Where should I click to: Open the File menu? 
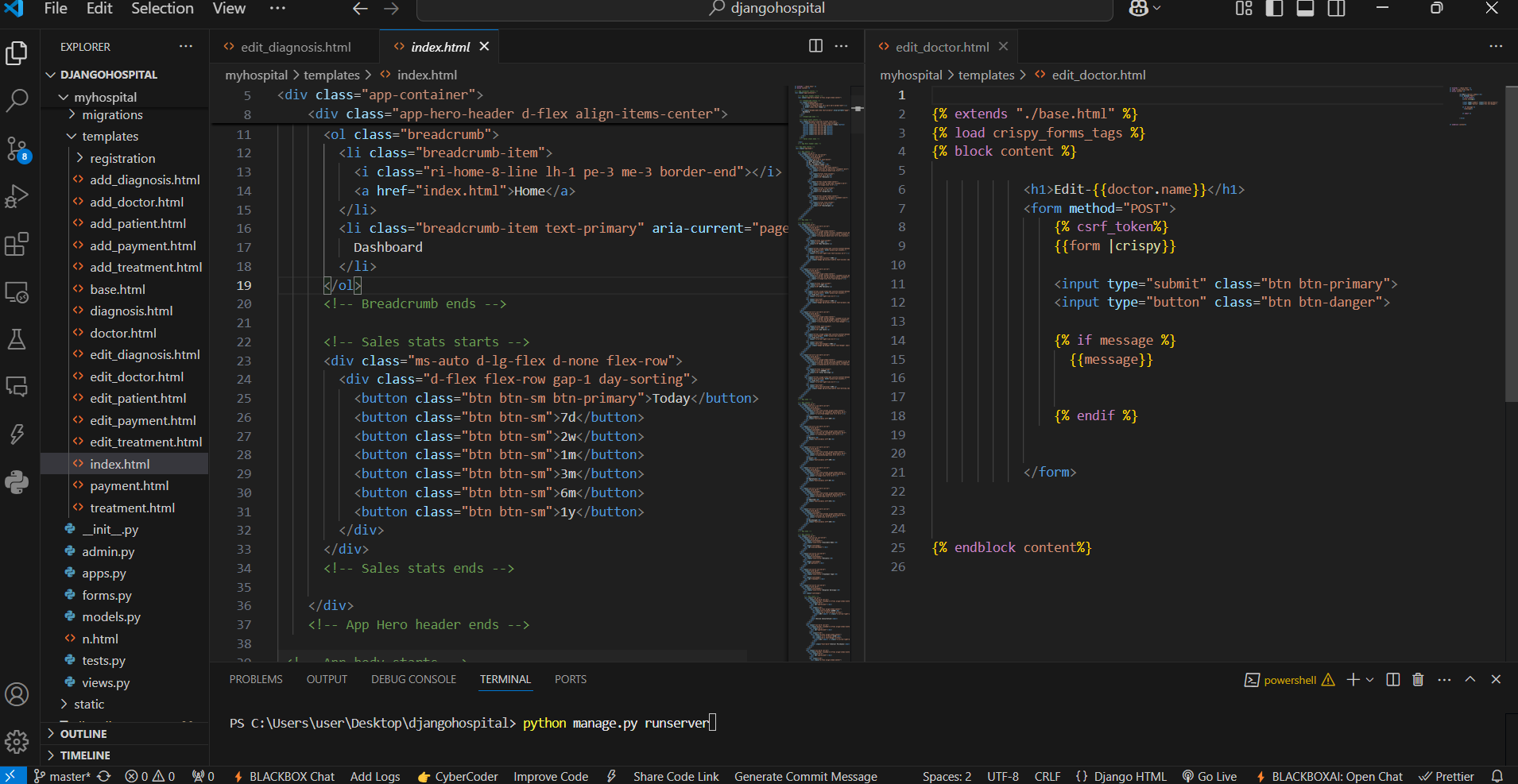click(56, 9)
